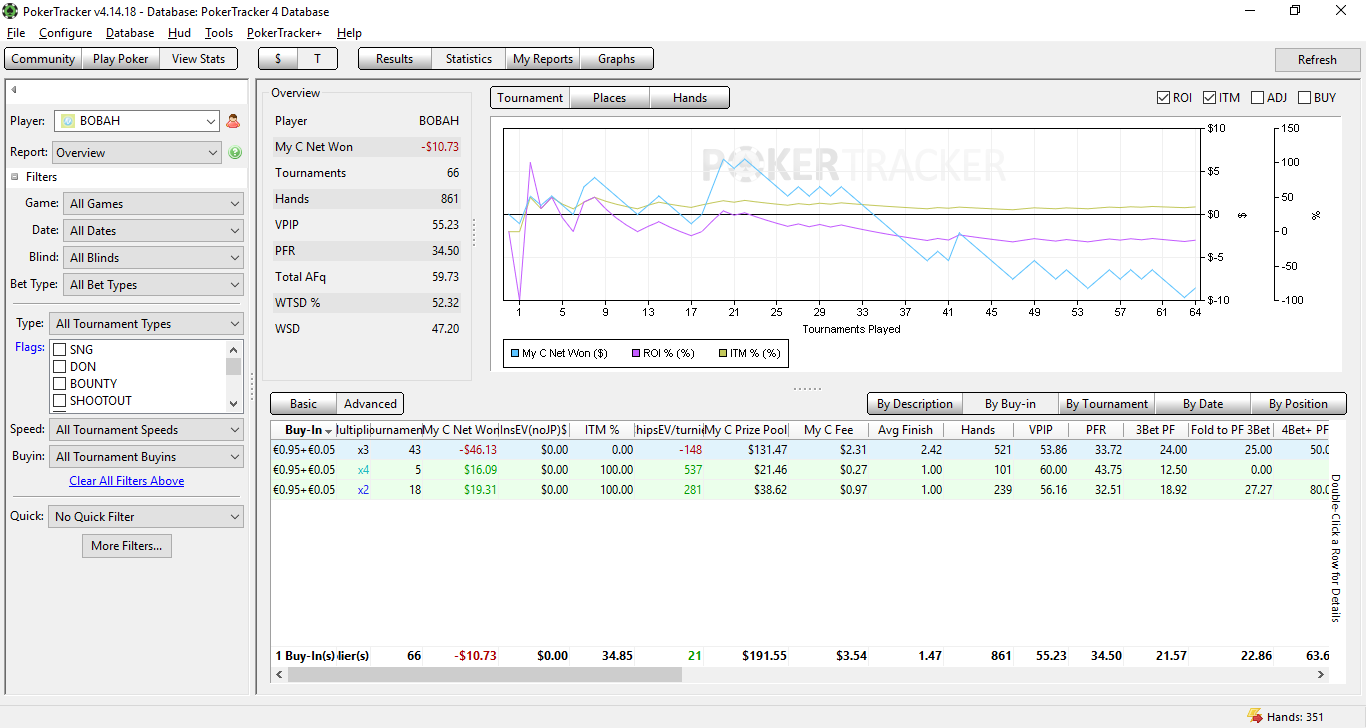Expand the Quick filter dropdown
The image size is (1366, 728).
[x=147, y=517]
